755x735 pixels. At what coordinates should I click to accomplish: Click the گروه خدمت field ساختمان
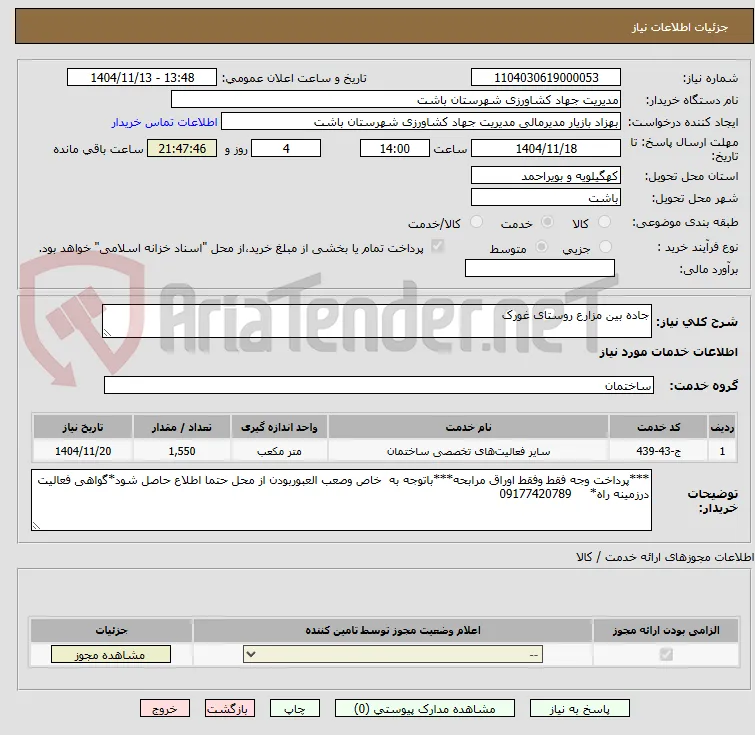pyautogui.click(x=379, y=385)
